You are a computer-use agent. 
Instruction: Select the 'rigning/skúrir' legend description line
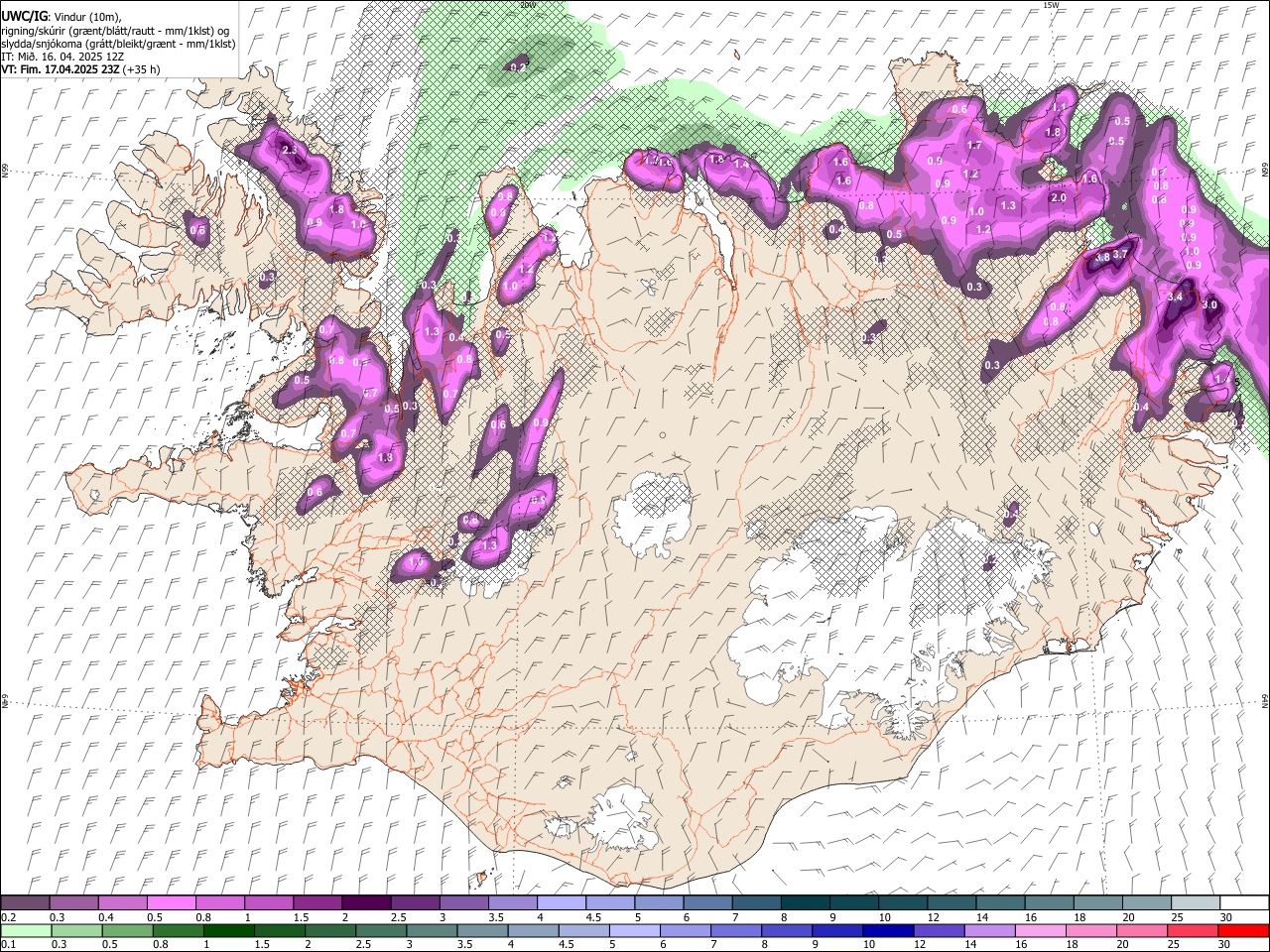click(115, 31)
